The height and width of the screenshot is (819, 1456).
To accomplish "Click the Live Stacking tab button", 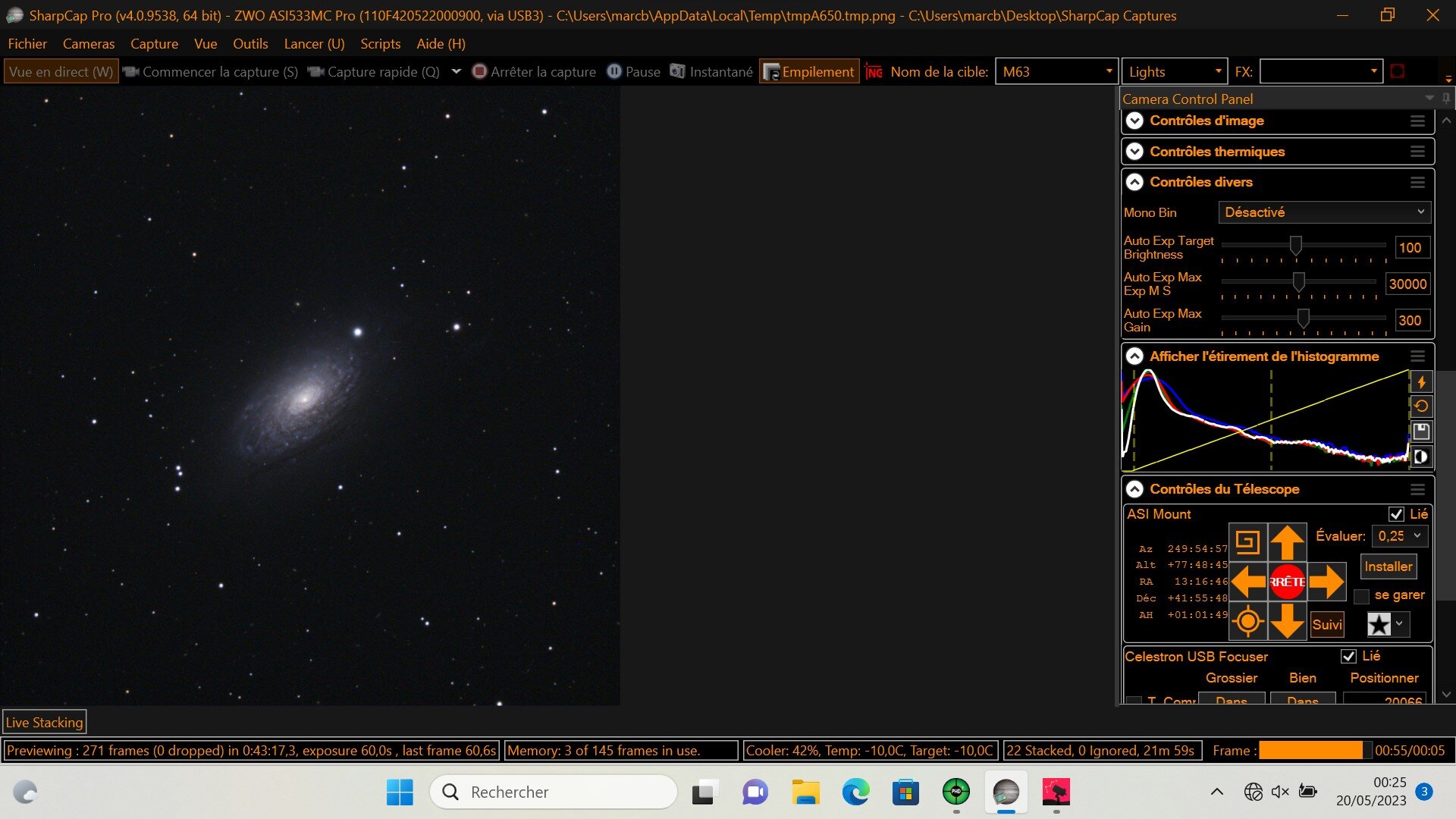I will [44, 722].
